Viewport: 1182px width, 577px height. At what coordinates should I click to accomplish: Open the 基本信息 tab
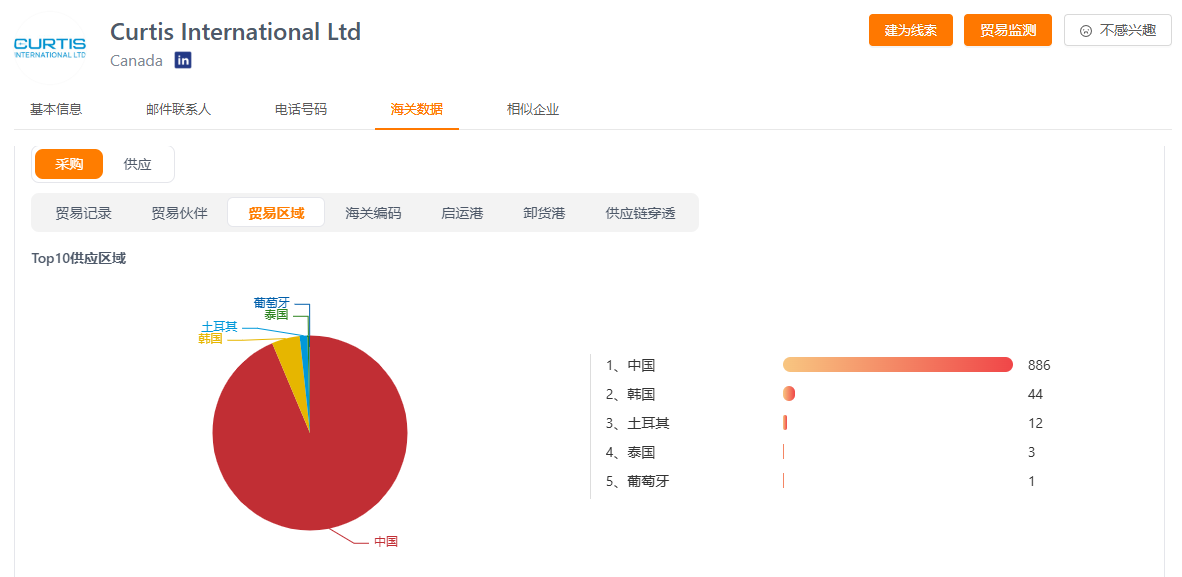tap(56, 109)
